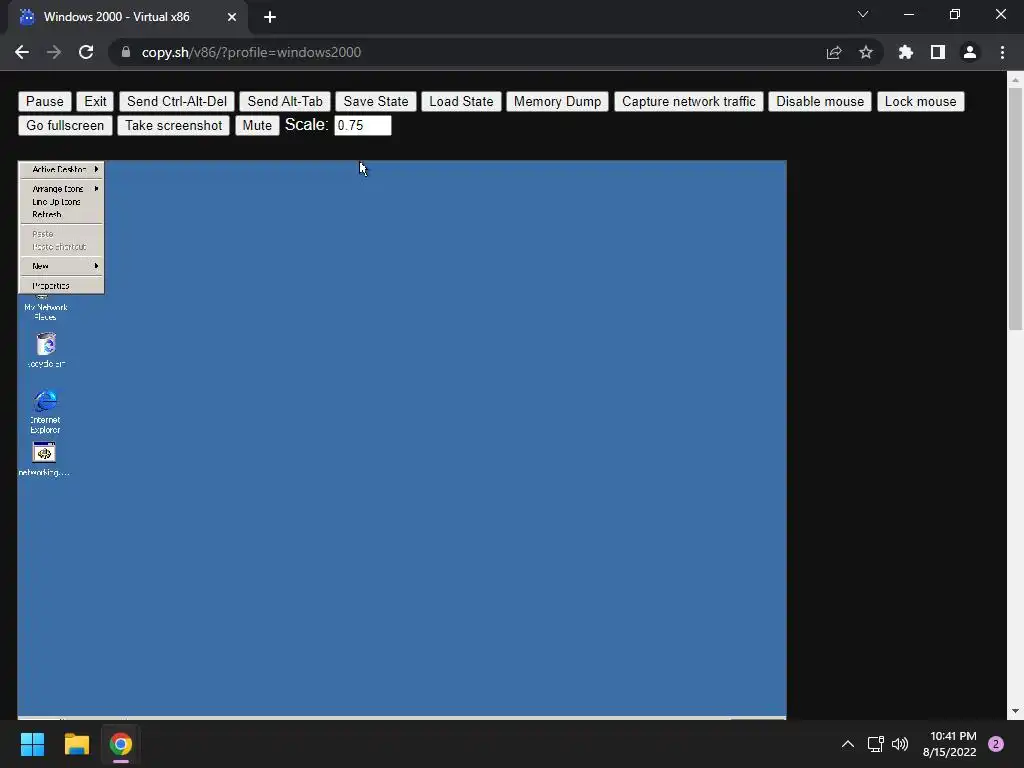Select the Recycle Bin desktop icon
The width and height of the screenshot is (1024, 768).
coord(46,350)
